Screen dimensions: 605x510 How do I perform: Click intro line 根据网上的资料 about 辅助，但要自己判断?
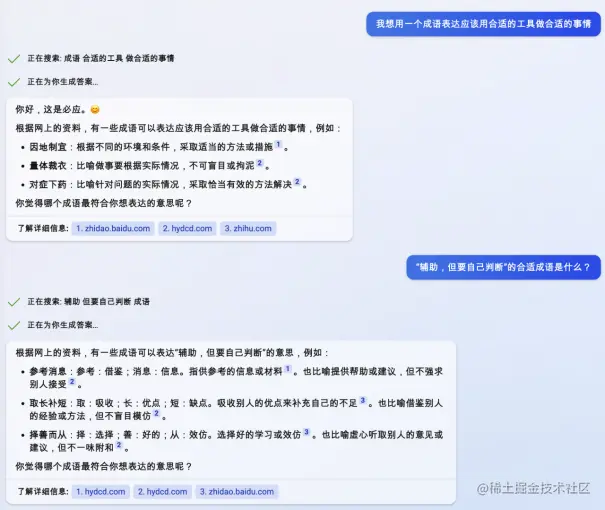pos(172,353)
